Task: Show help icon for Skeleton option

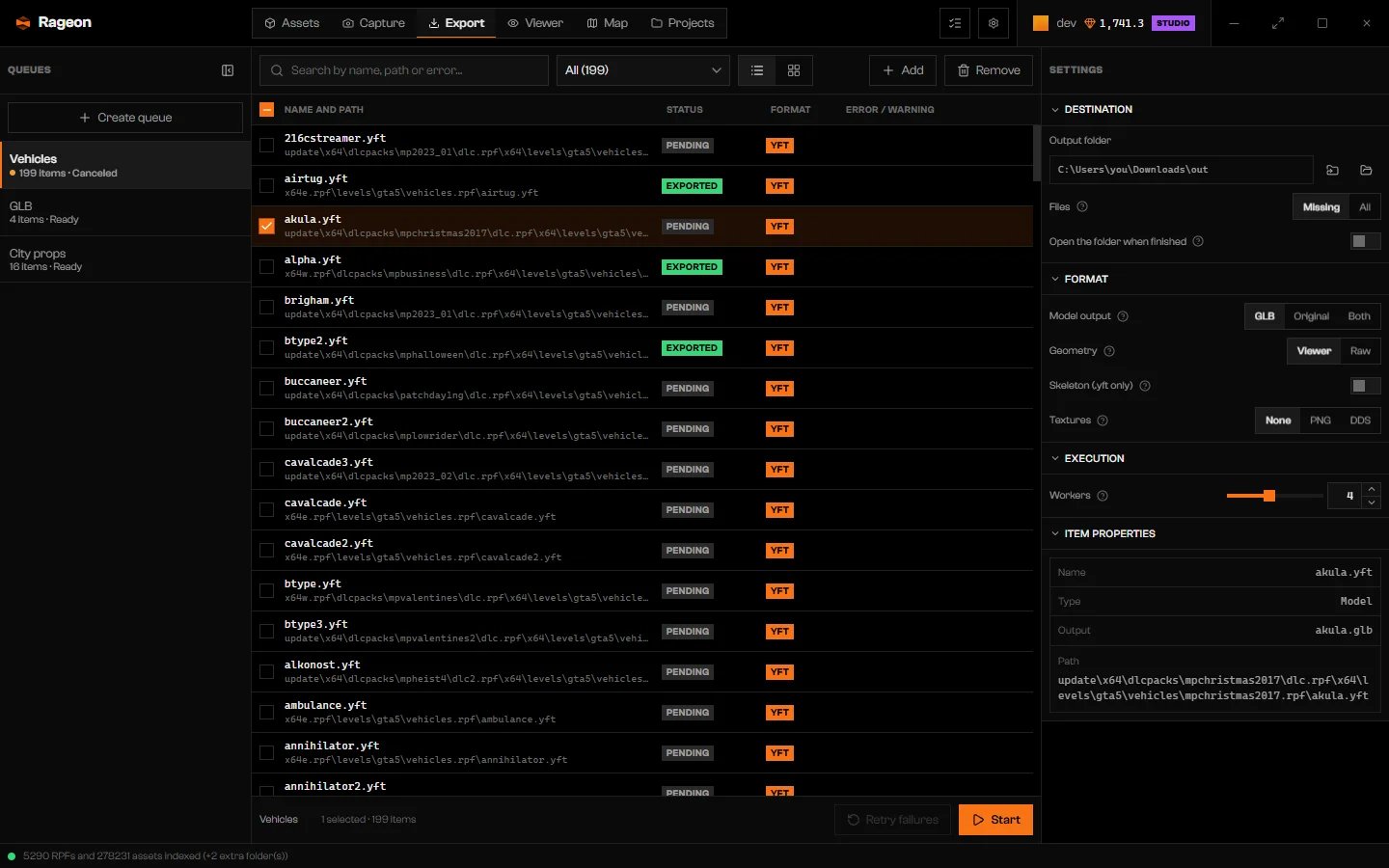Action: [x=1145, y=386]
